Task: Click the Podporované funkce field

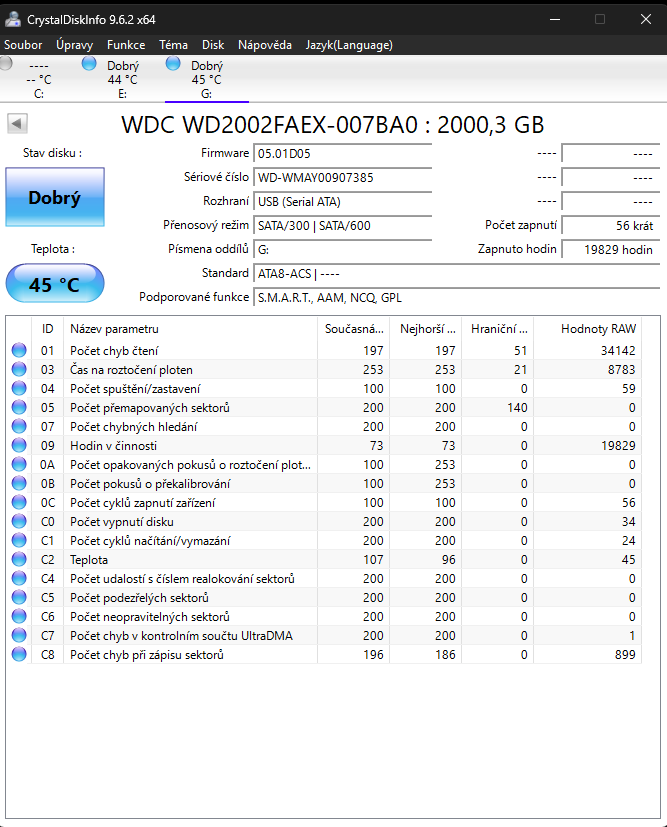Action: [457, 298]
